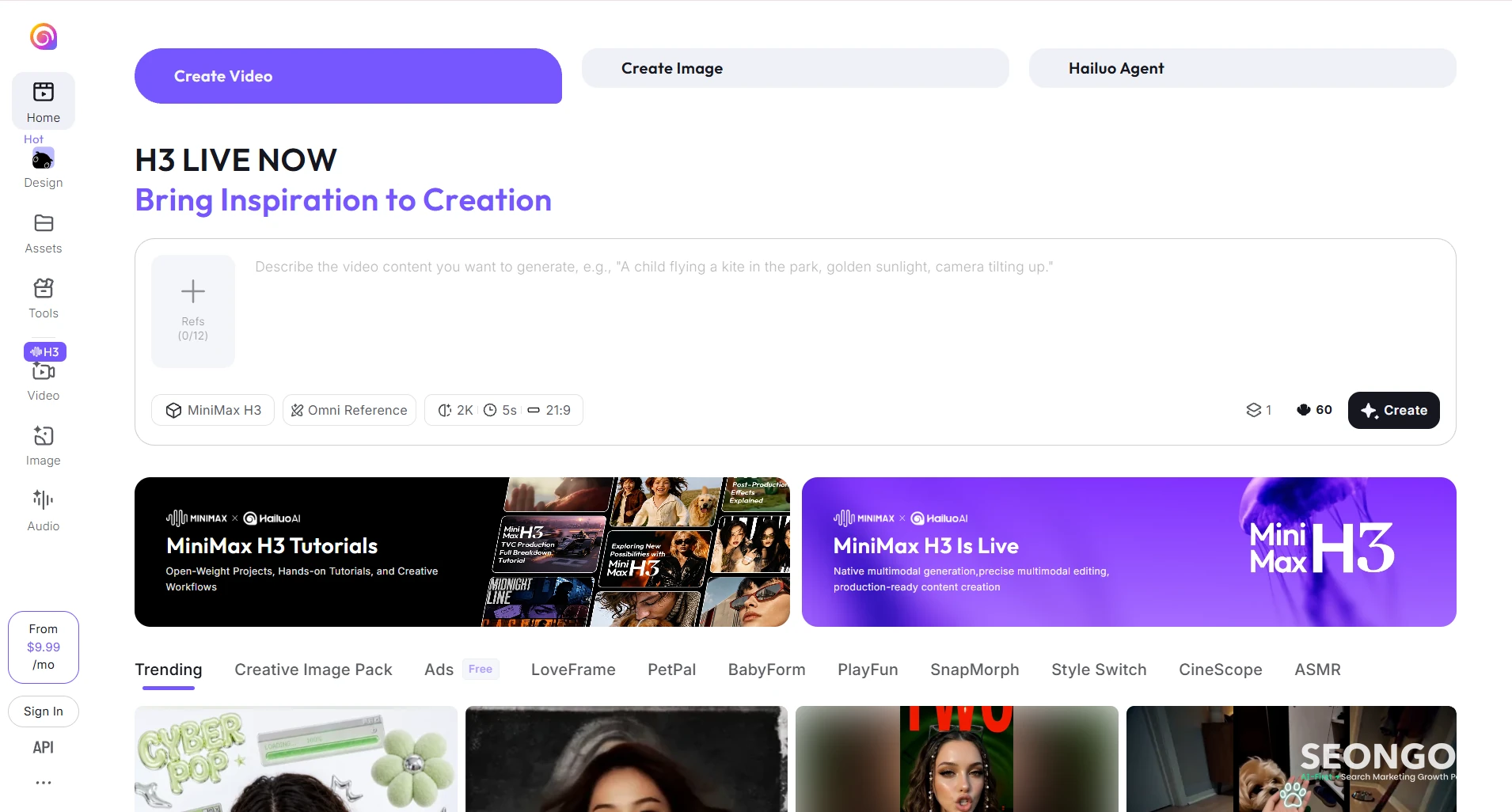Select the Create Video tab

(348, 76)
